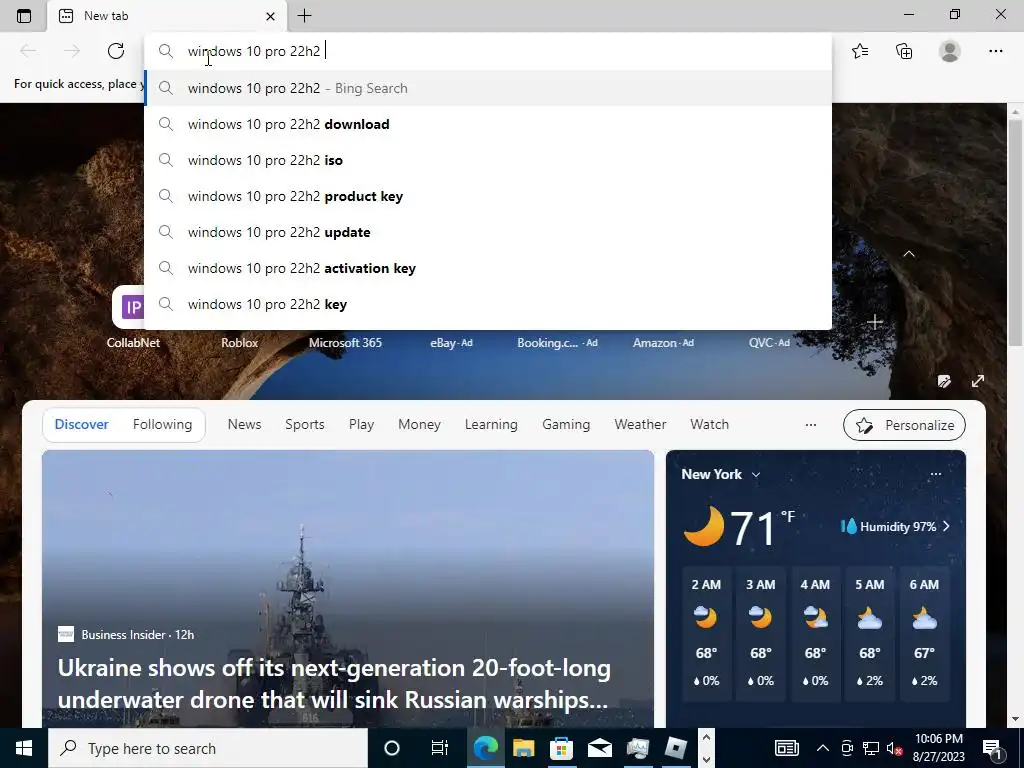Collapse quick links with up chevron
The image size is (1024, 768).
(908, 253)
